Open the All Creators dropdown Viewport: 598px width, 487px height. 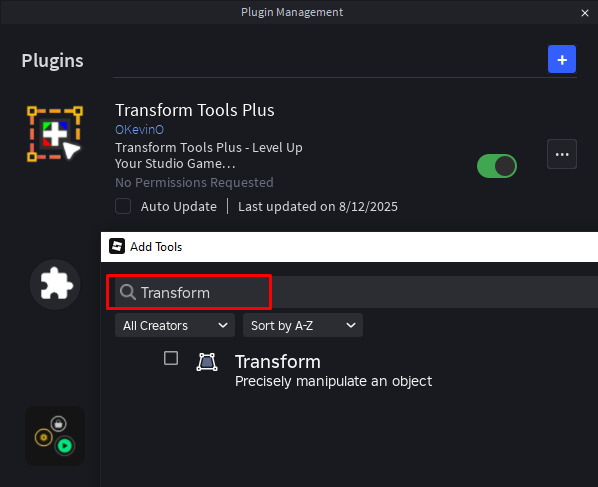pyautogui.click(x=175, y=325)
